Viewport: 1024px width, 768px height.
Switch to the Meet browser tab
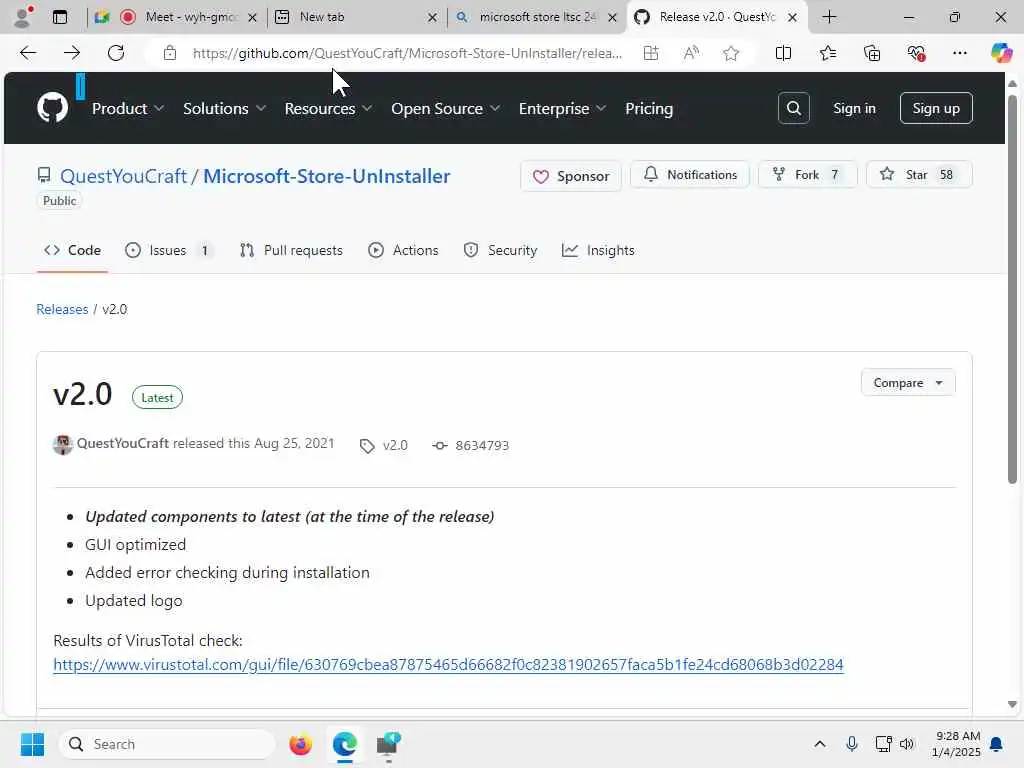click(x=176, y=17)
